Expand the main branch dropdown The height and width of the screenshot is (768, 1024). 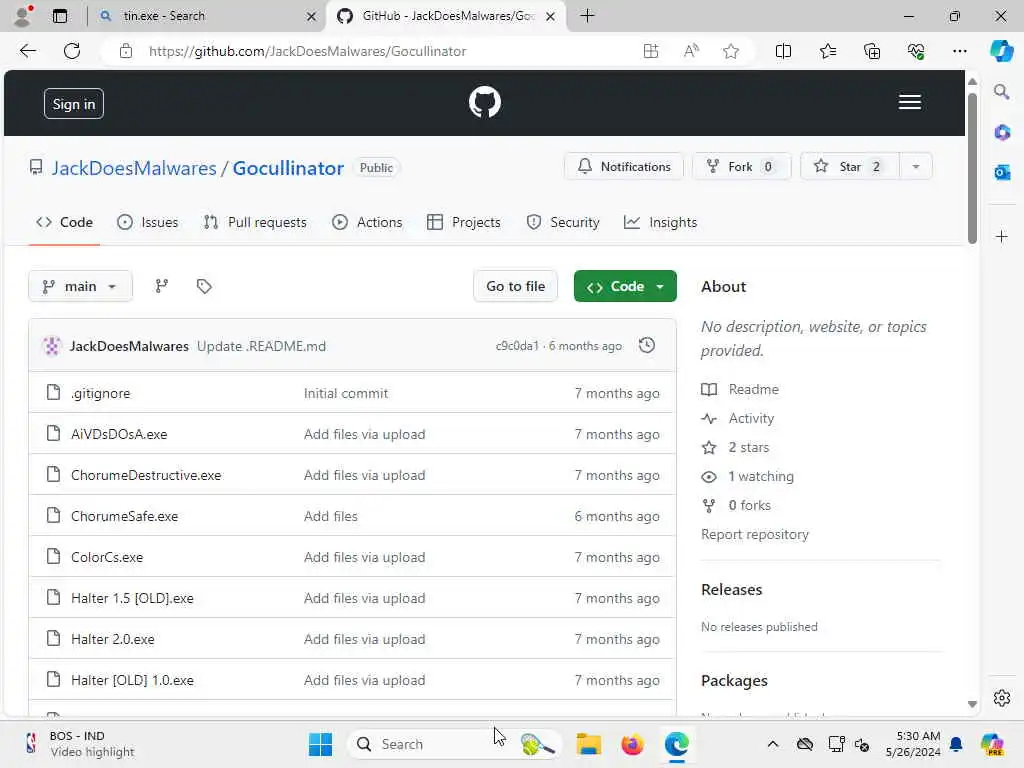(x=80, y=286)
